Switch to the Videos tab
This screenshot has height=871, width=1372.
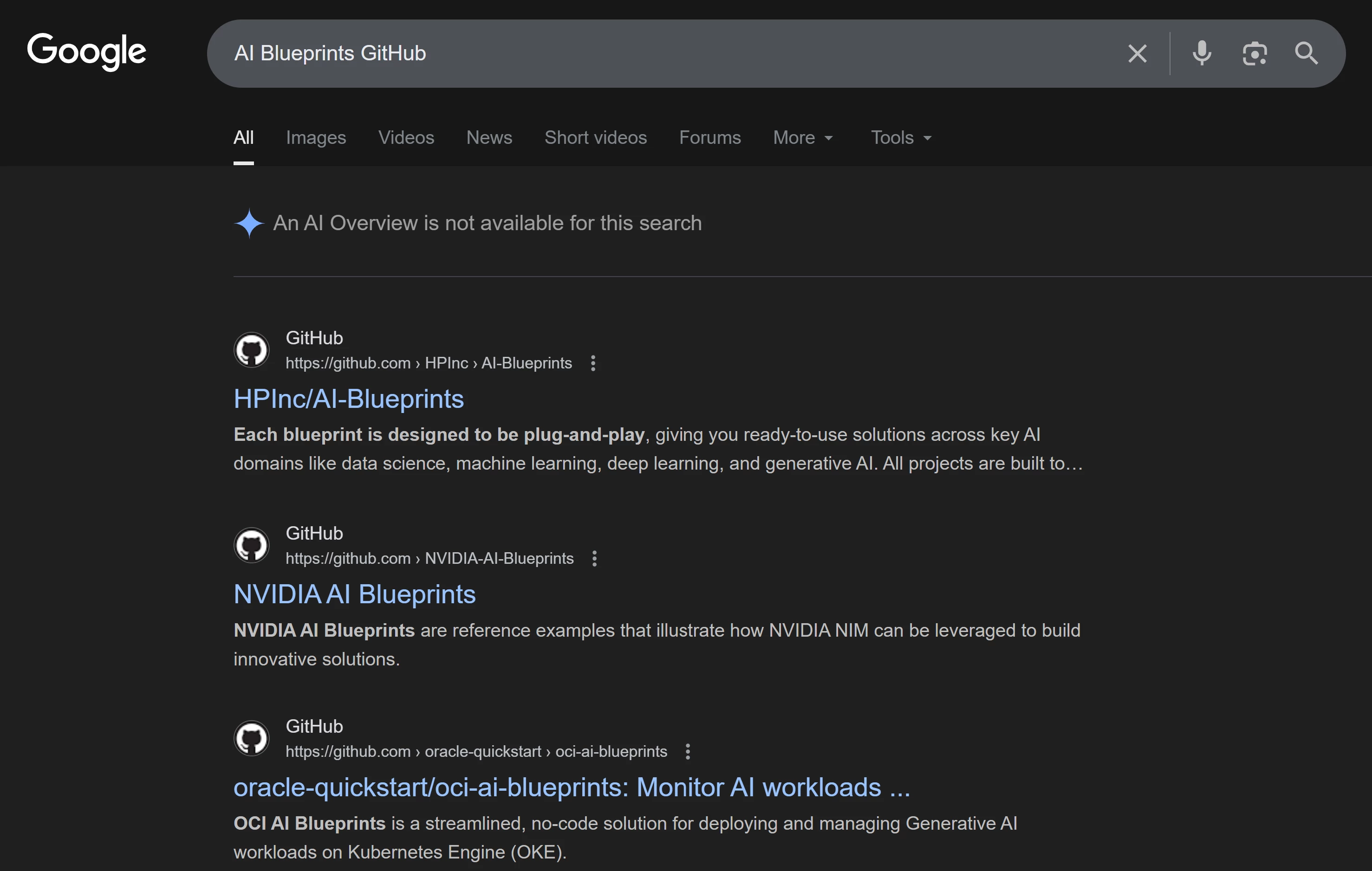pyautogui.click(x=406, y=138)
